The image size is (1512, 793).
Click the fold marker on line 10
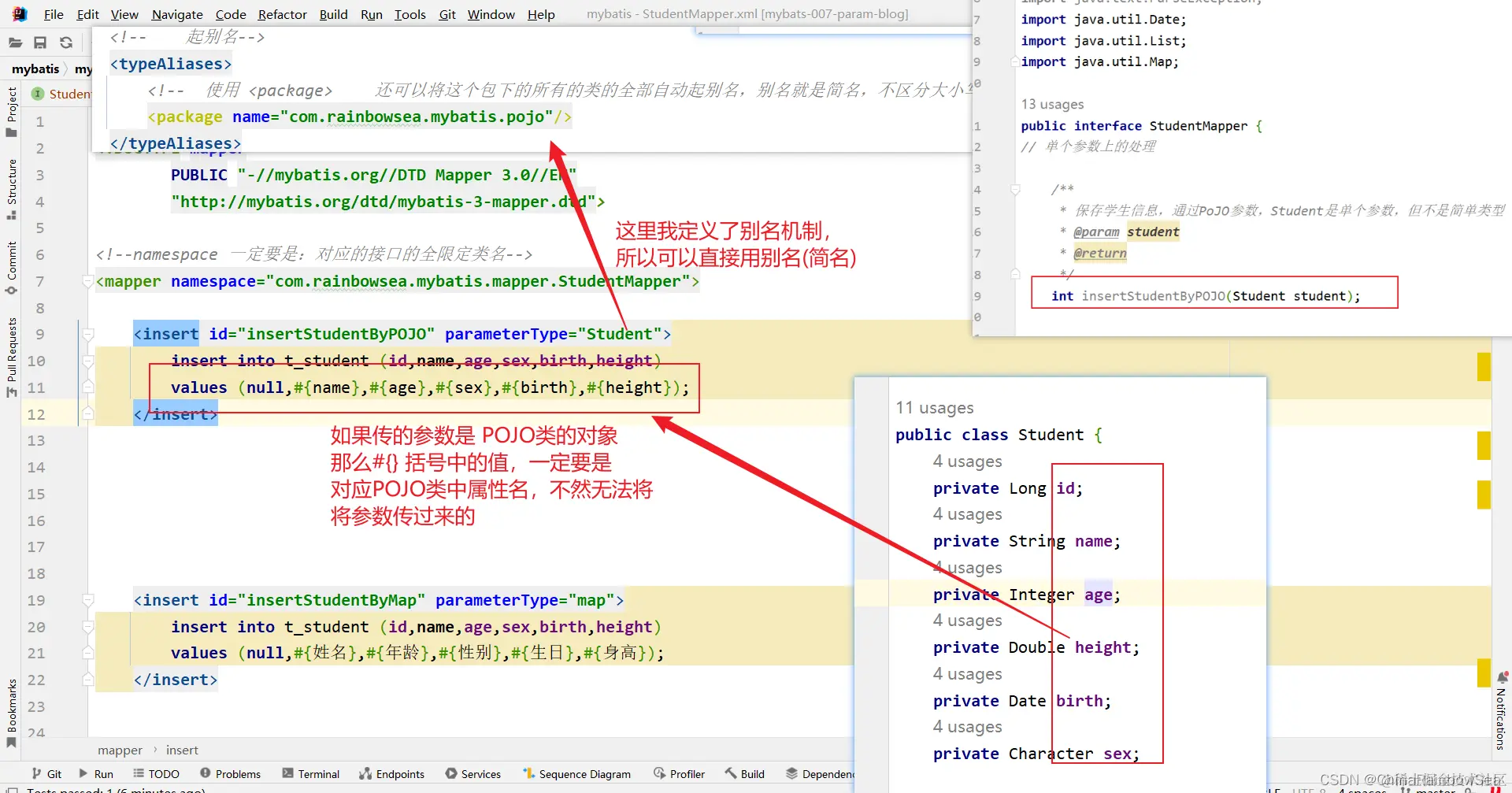pos(88,361)
